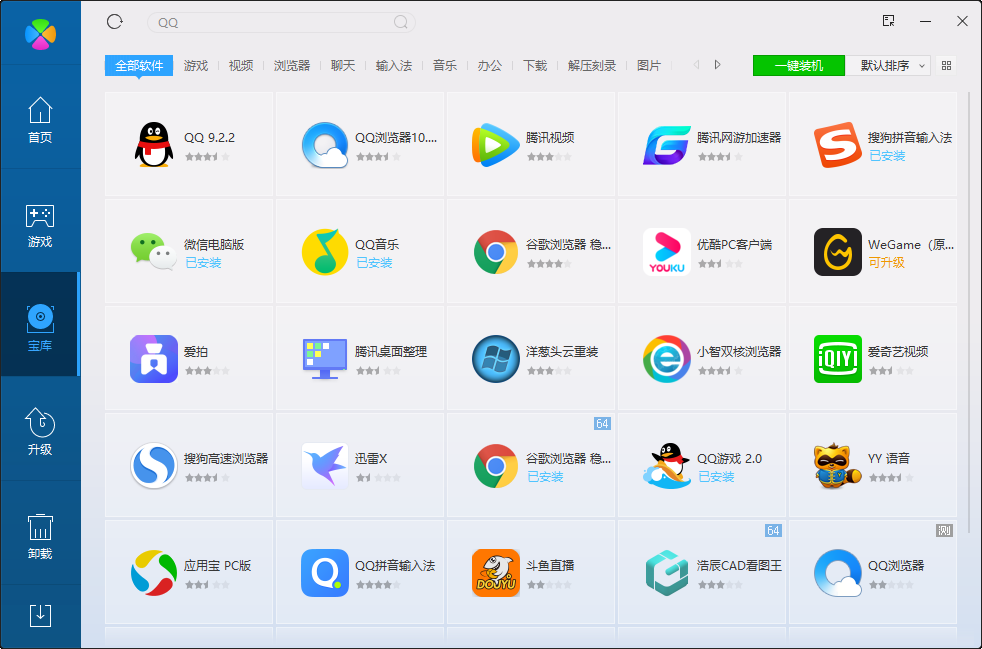The image size is (982, 649).
Task: Click 已安装 label under QQ音乐
Action: pyautogui.click(x=374, y=262)
